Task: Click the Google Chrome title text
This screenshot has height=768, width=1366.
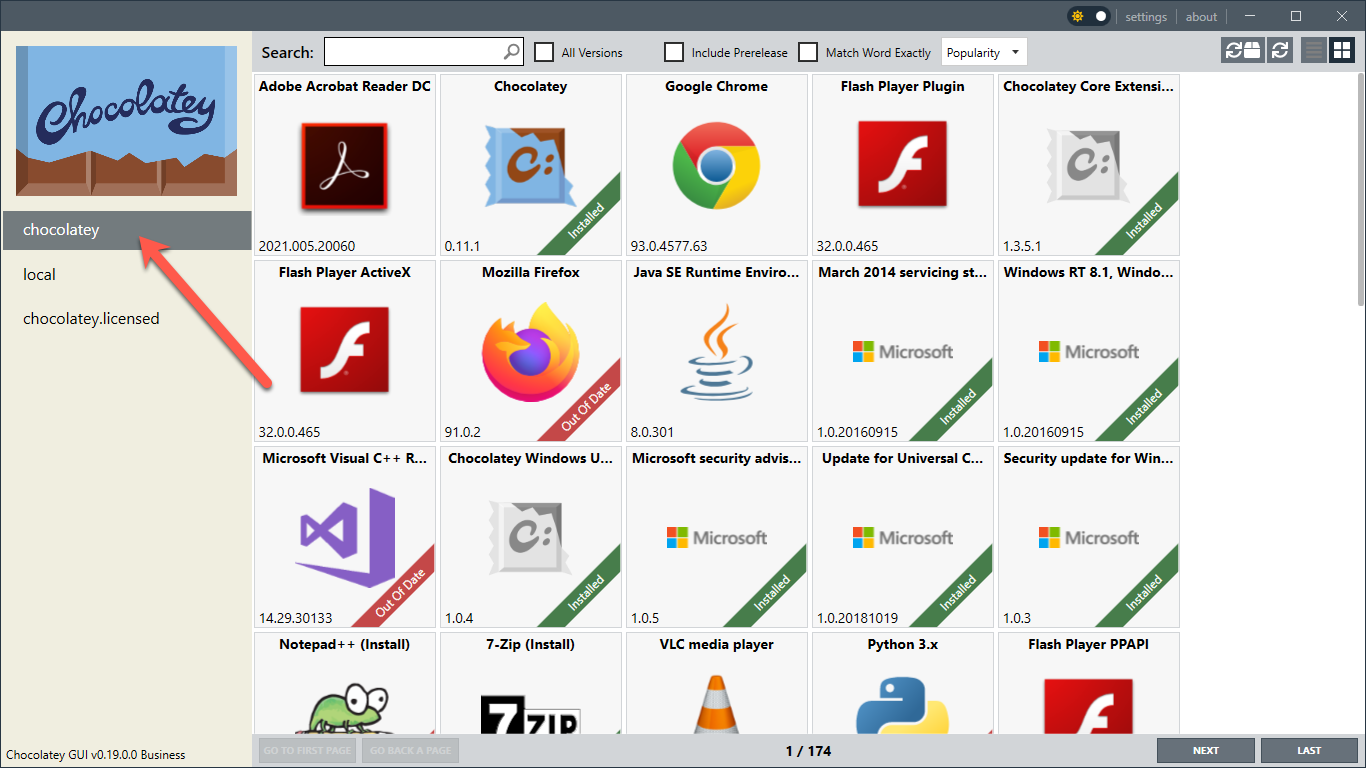Action: pos(716,86)
